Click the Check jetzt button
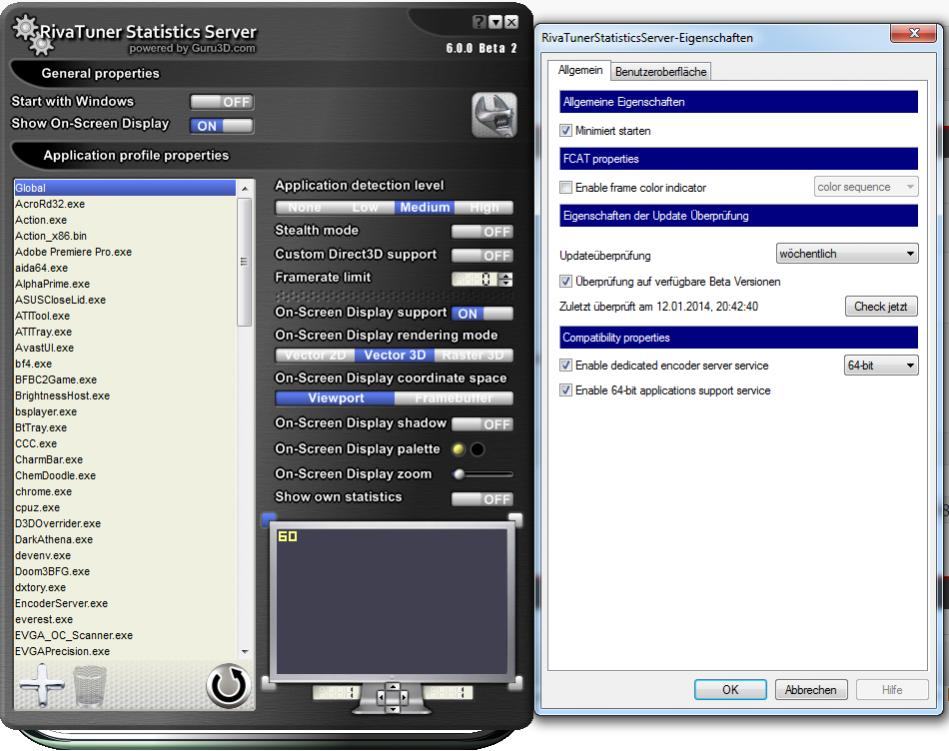This screenshot has height=751, width=949. click(881, 306)
